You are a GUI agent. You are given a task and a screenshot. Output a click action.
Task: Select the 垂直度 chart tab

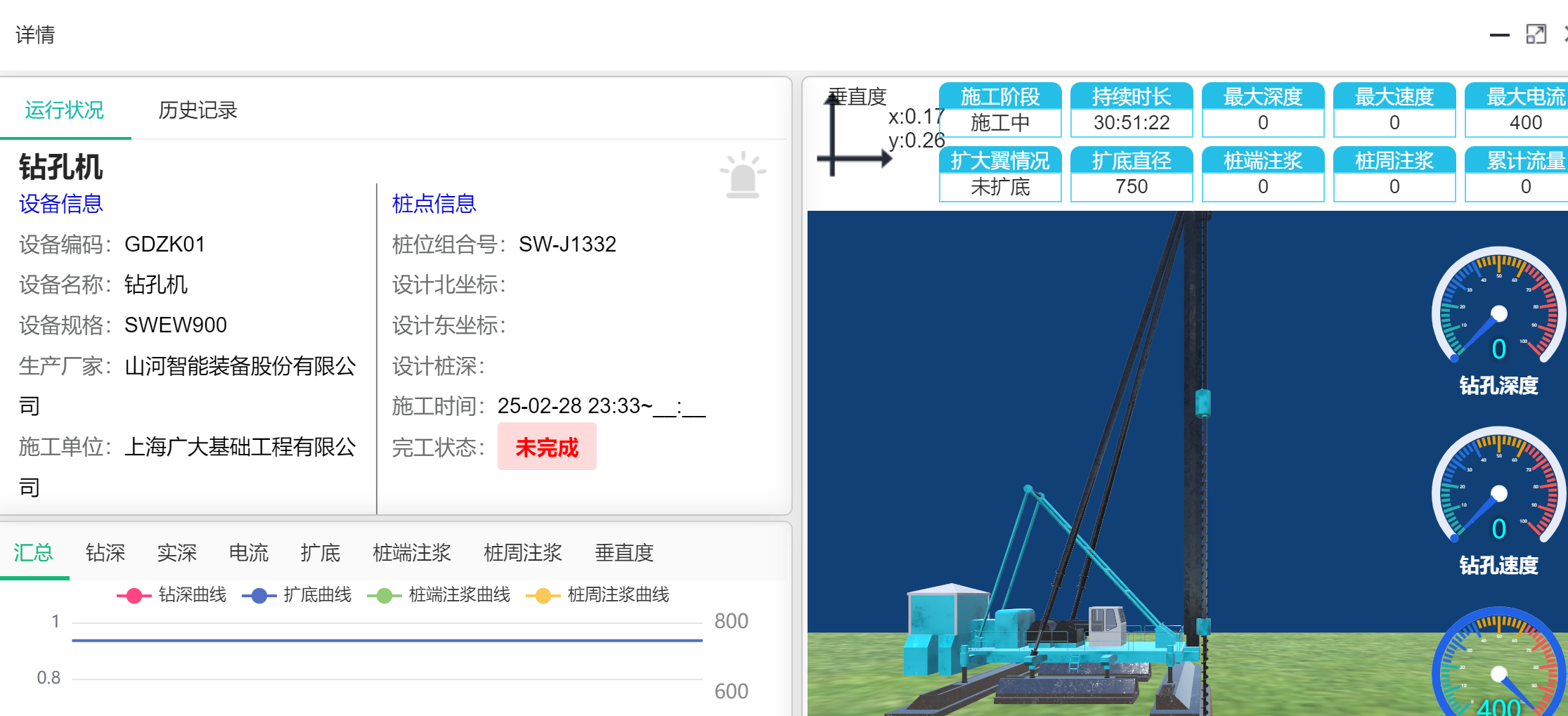pyautogui.click(x=623, y=553)
